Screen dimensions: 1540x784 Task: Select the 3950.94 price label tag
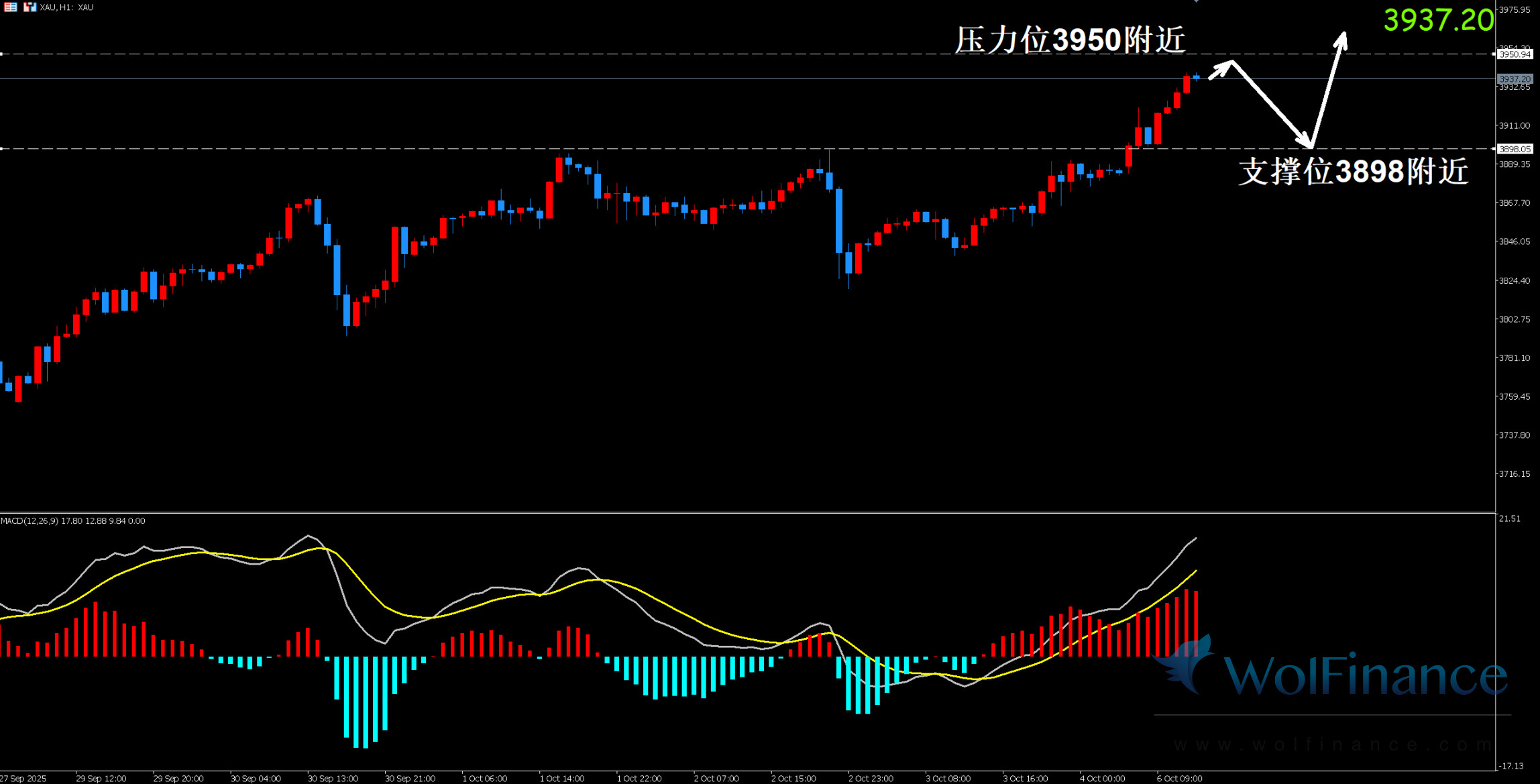coord(1515,54)
